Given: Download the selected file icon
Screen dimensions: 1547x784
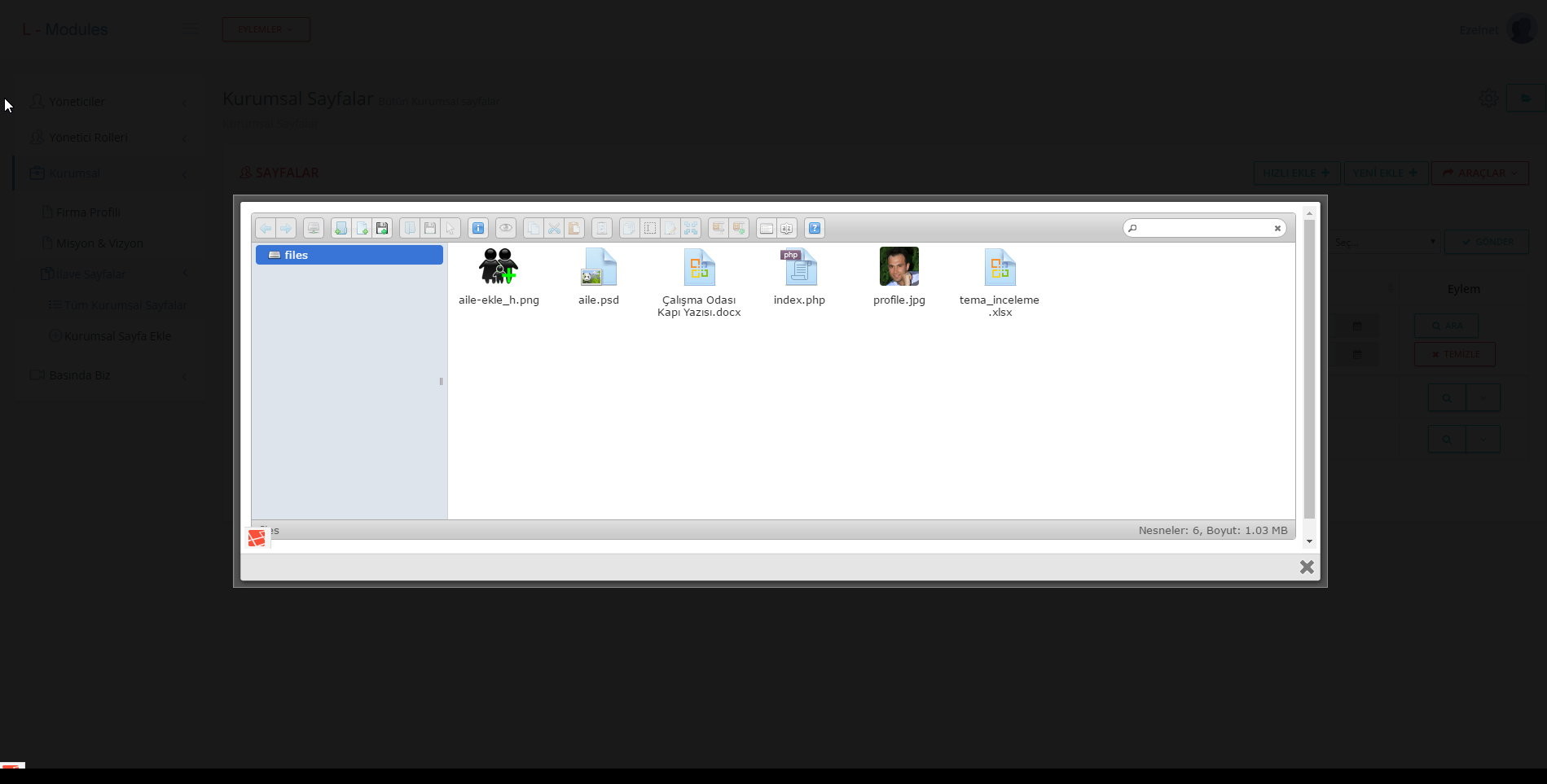Looking at the screenshot, I should pyautogui.click(x=430, y=228).
